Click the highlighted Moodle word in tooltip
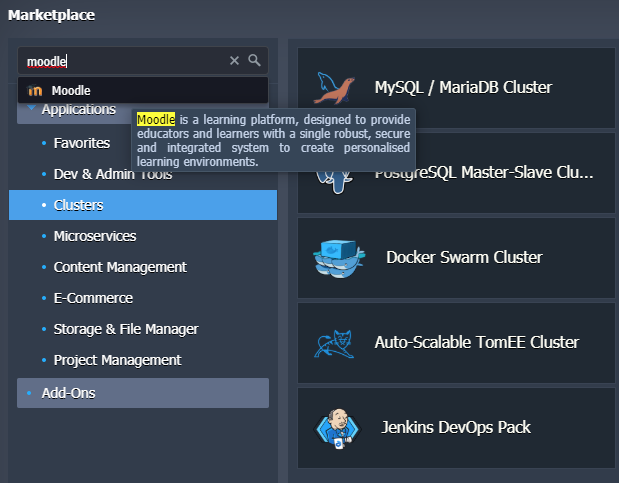The width and height of the screenshot is (619, 483). pos(156,119)
